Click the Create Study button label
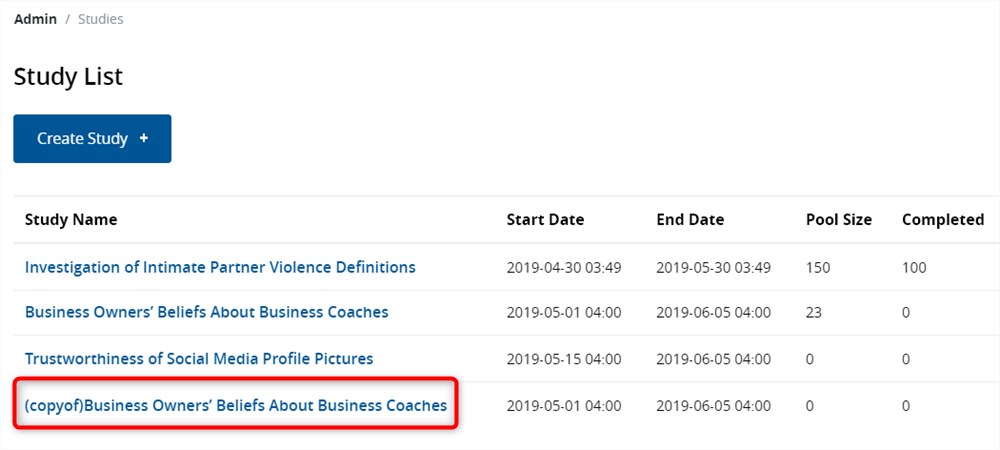Viewport: 1000px width, 450px height. [82, 138]
